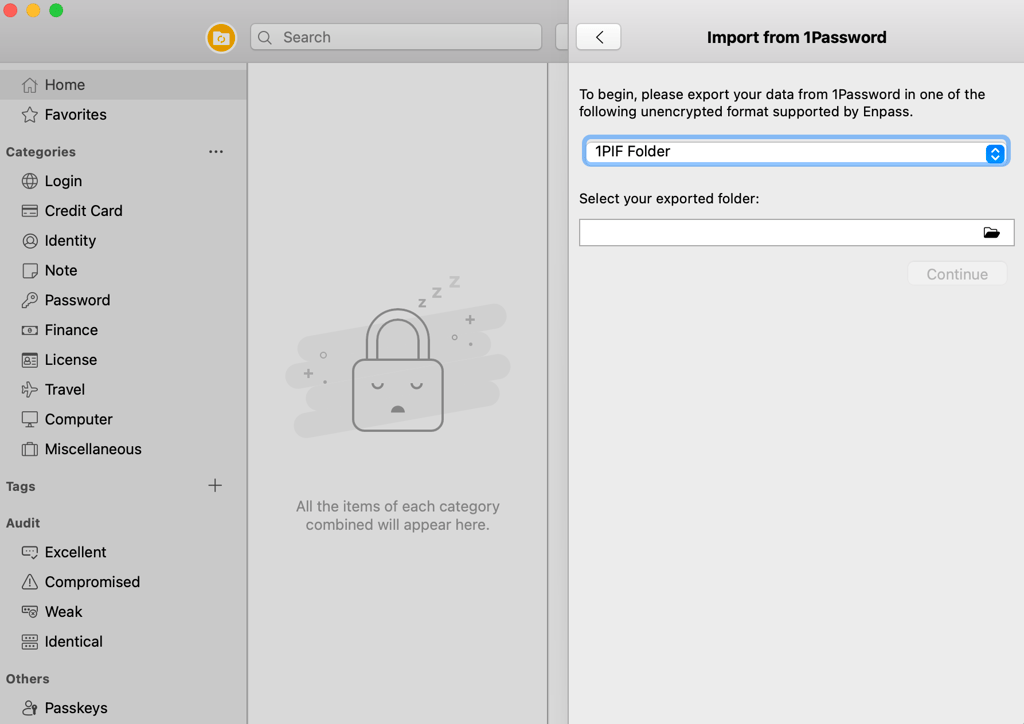Click the Weak password icon

click(29, 612)
